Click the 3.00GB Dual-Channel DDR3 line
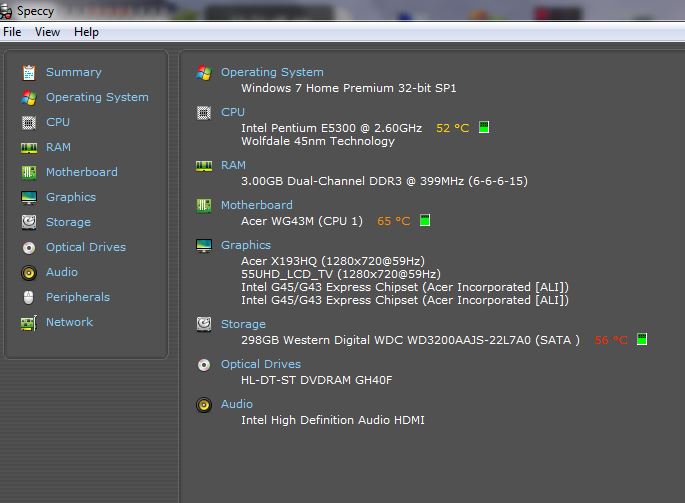This screenshot has height=503, width=685. pos(384,181)
